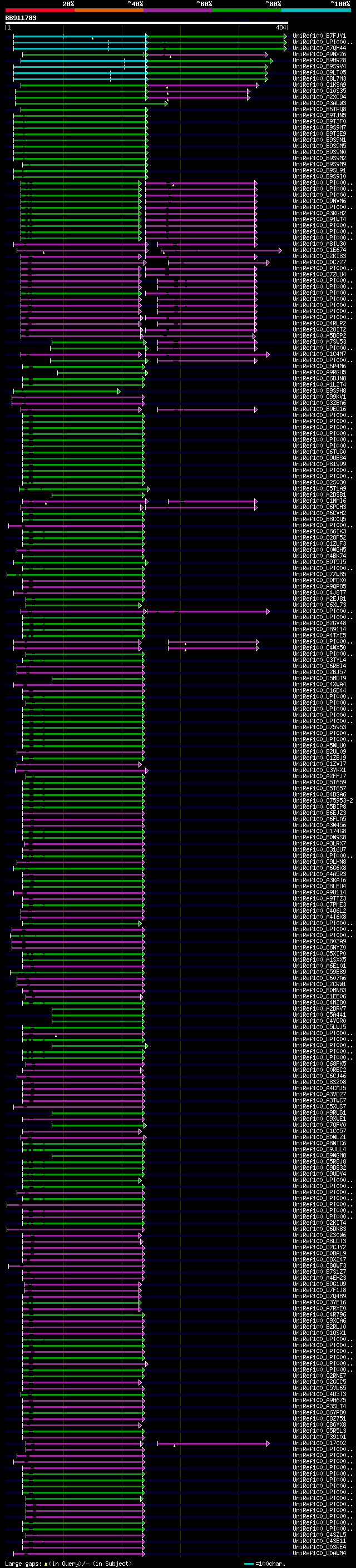Screen dimensions: 356x1568
Task: Select label UniRef100_C6CJ46
Action: click(x=319, y=1076)
